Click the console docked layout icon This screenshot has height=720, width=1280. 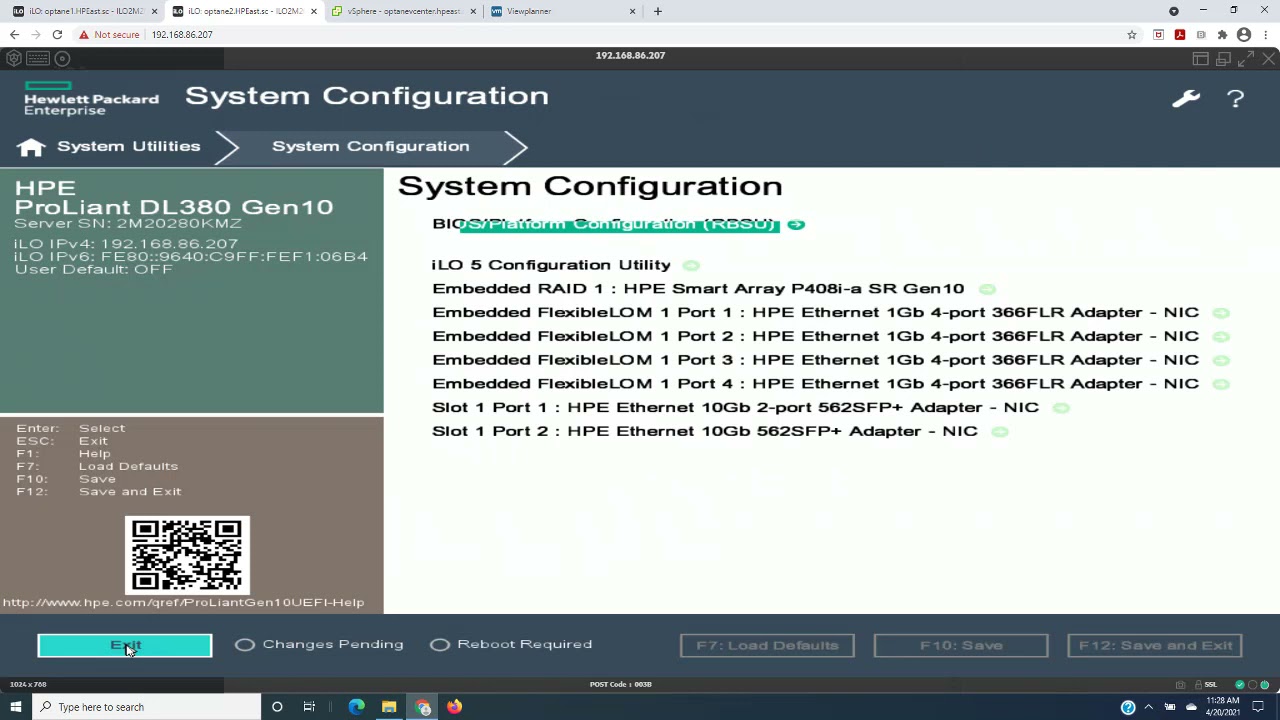[1200, 59]
